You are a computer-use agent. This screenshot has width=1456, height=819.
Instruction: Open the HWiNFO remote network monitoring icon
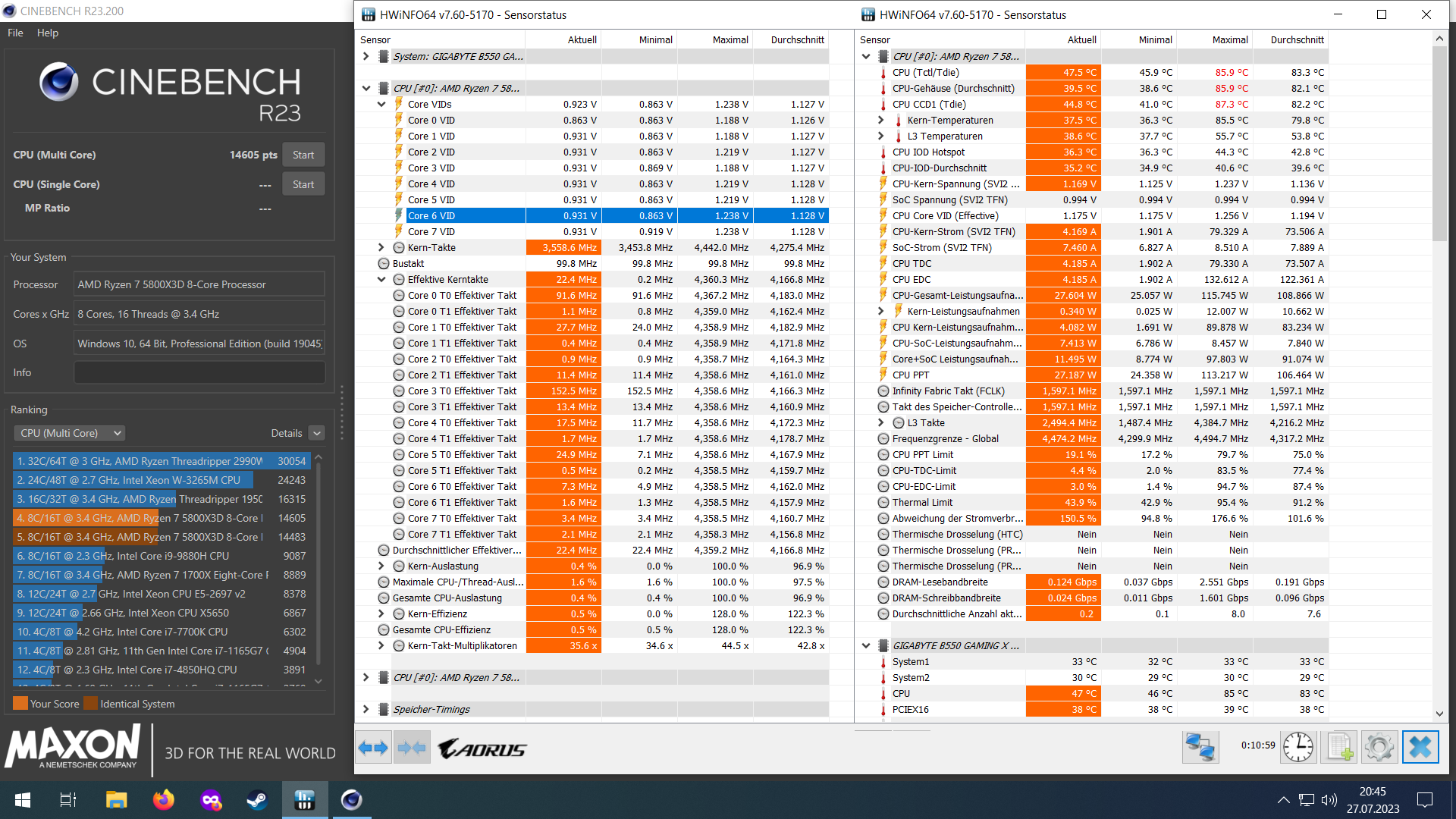click(1200, 747)
